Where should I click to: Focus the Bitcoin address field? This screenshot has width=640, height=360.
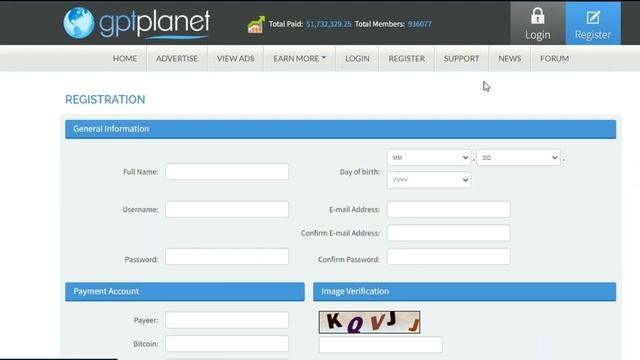(227, 344)
